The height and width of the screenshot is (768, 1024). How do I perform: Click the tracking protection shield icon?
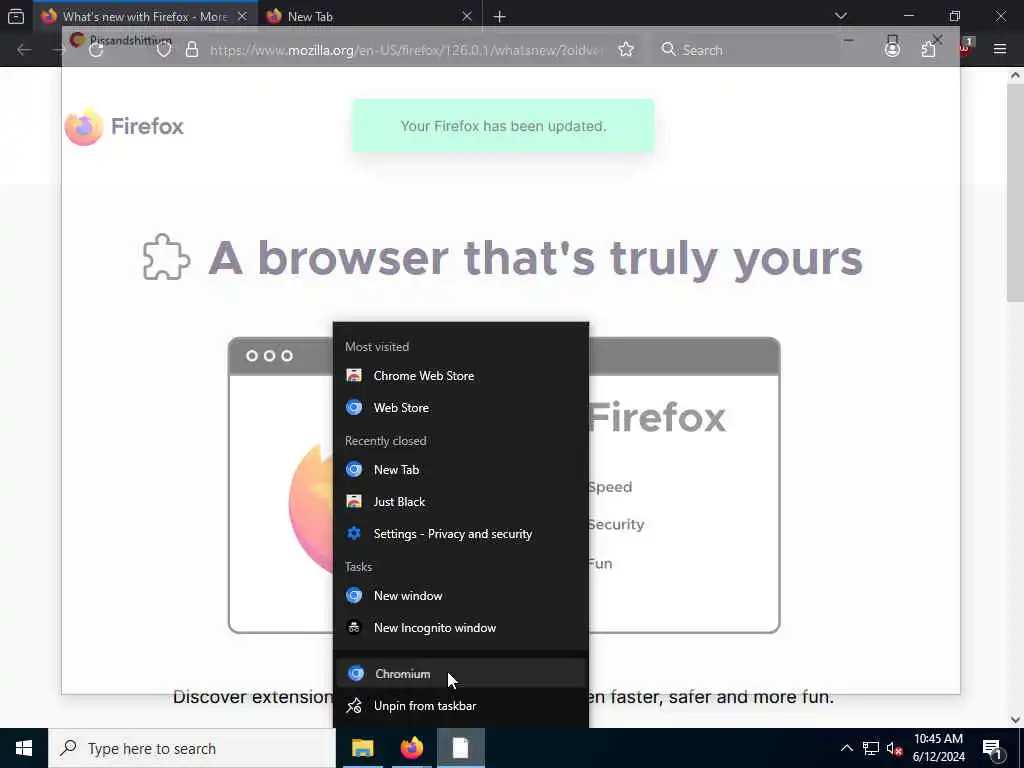coord(164,50)
